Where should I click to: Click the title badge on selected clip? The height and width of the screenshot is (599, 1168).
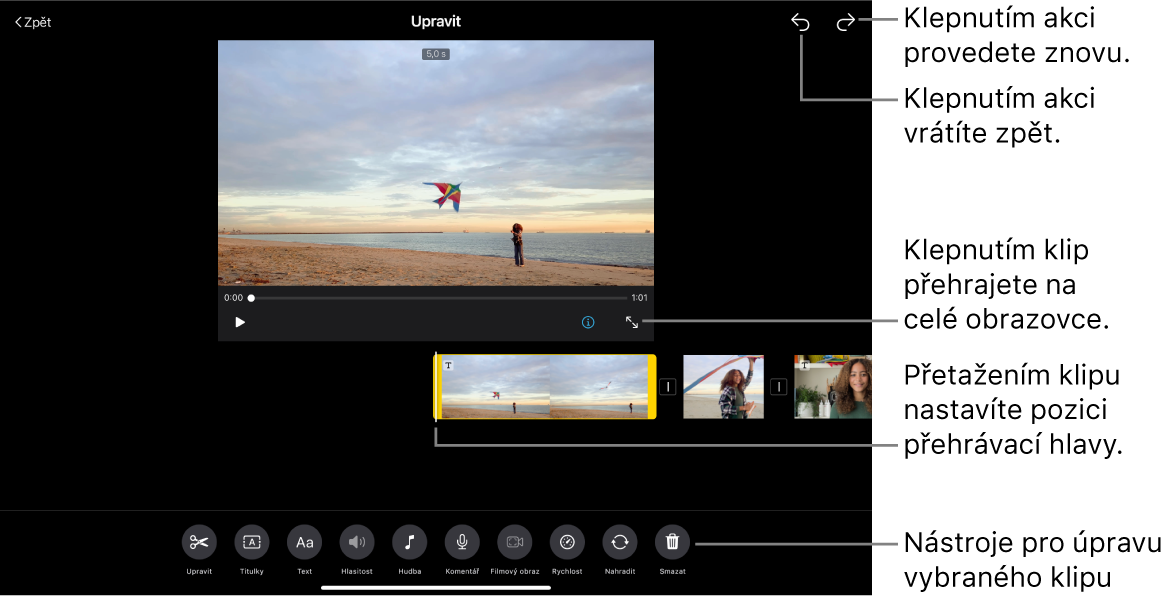tap(448, 365)
